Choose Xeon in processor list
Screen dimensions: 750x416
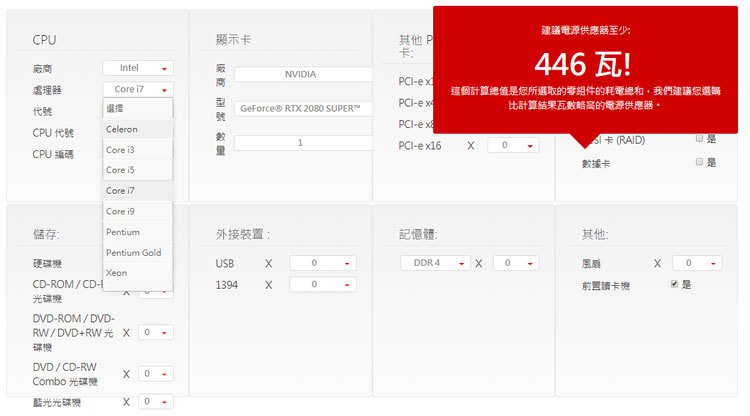coord(138,273)
